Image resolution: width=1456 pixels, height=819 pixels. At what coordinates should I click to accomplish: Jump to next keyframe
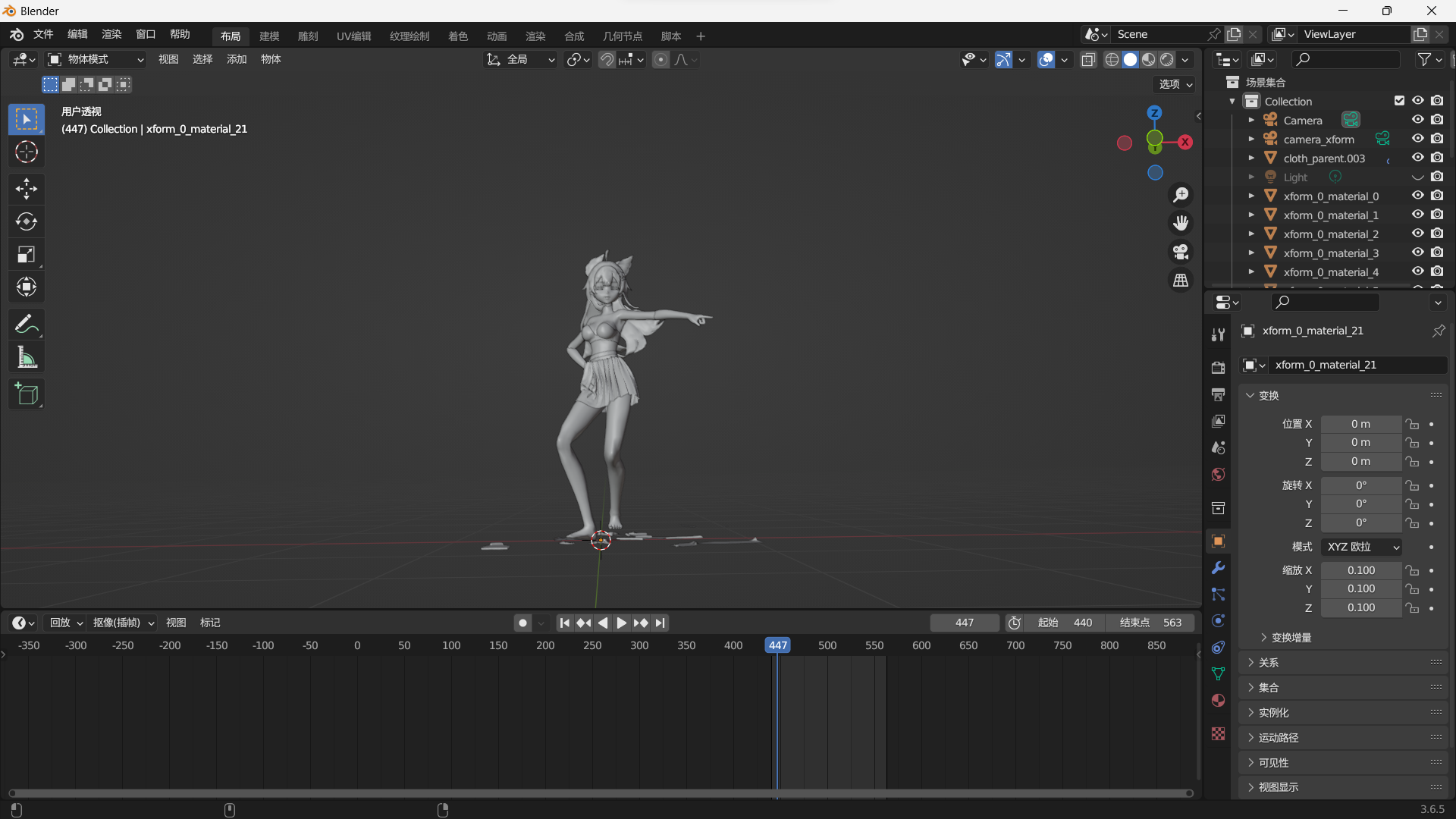tap(641, 623)
